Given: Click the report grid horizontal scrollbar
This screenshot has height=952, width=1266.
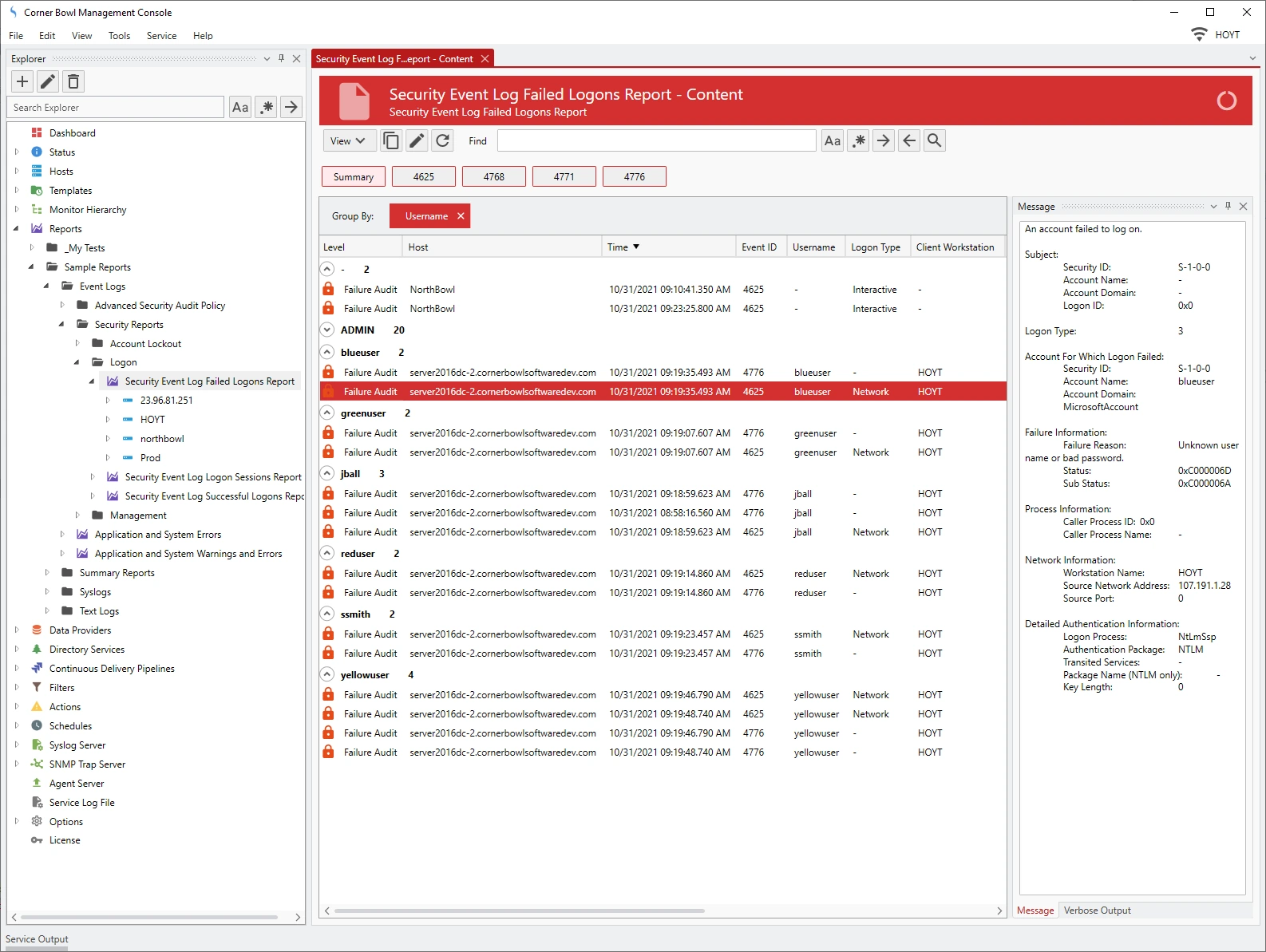Looking at the screenshot, I should [x=519, y=911].
